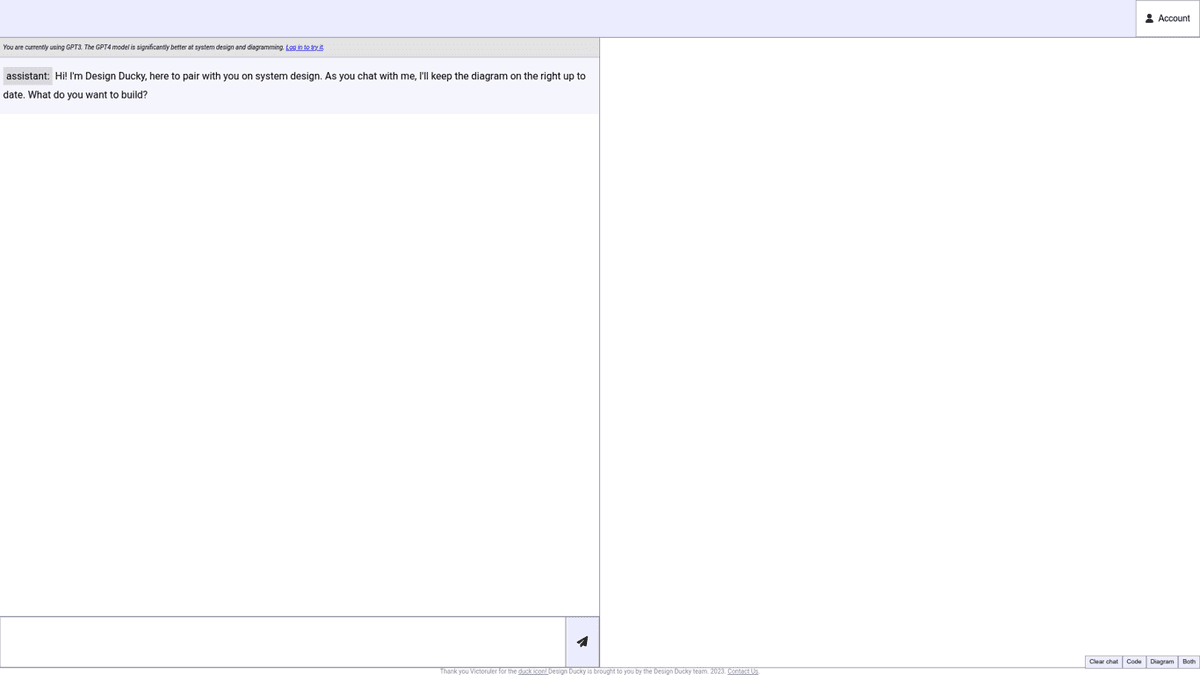
Task: Click the 'assistant:' role label
Action: (x=28, y=76)
